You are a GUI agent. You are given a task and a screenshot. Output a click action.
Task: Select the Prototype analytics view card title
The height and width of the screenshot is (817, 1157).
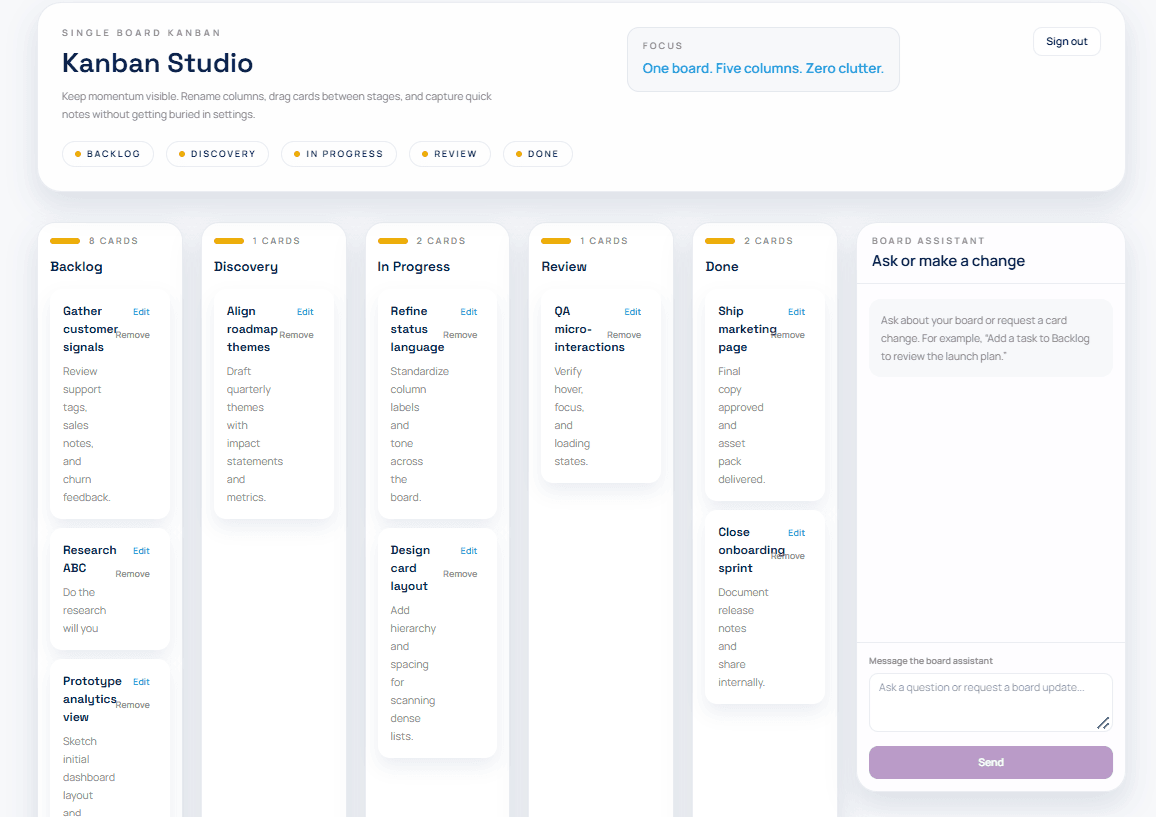[92, 699]
